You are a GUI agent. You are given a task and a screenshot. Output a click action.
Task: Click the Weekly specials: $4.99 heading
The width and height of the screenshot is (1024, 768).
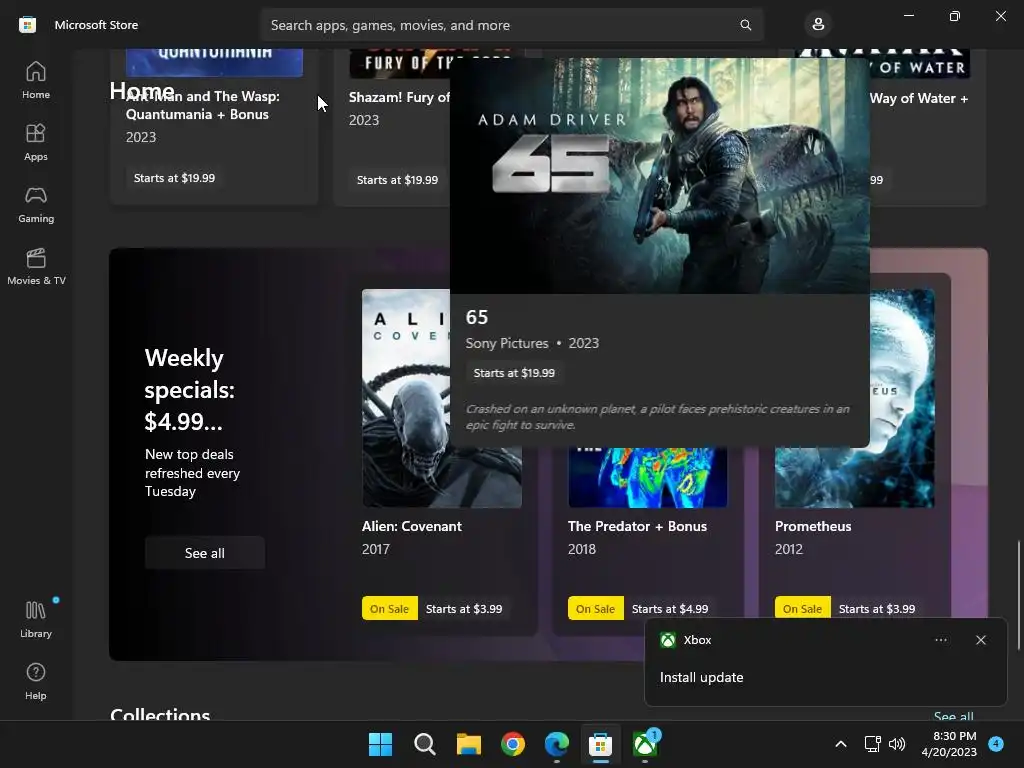point(189,390)
